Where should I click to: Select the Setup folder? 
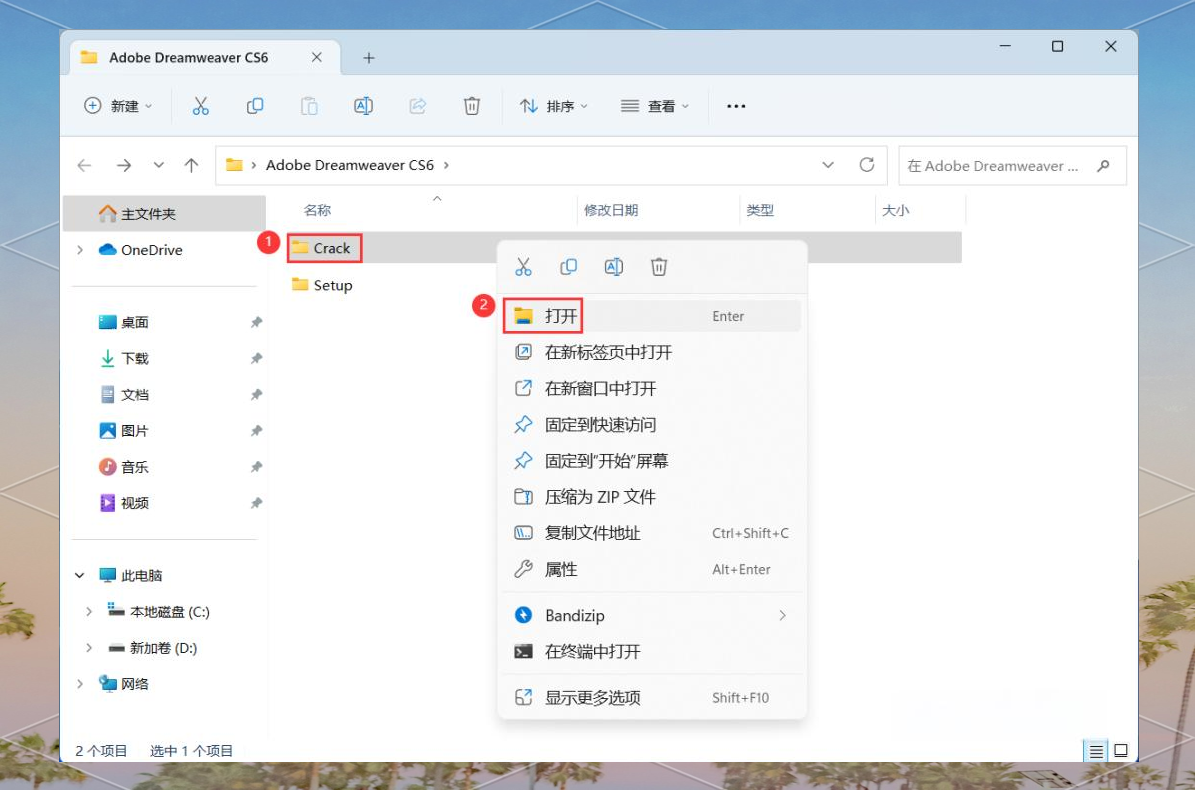coord(322,285)
